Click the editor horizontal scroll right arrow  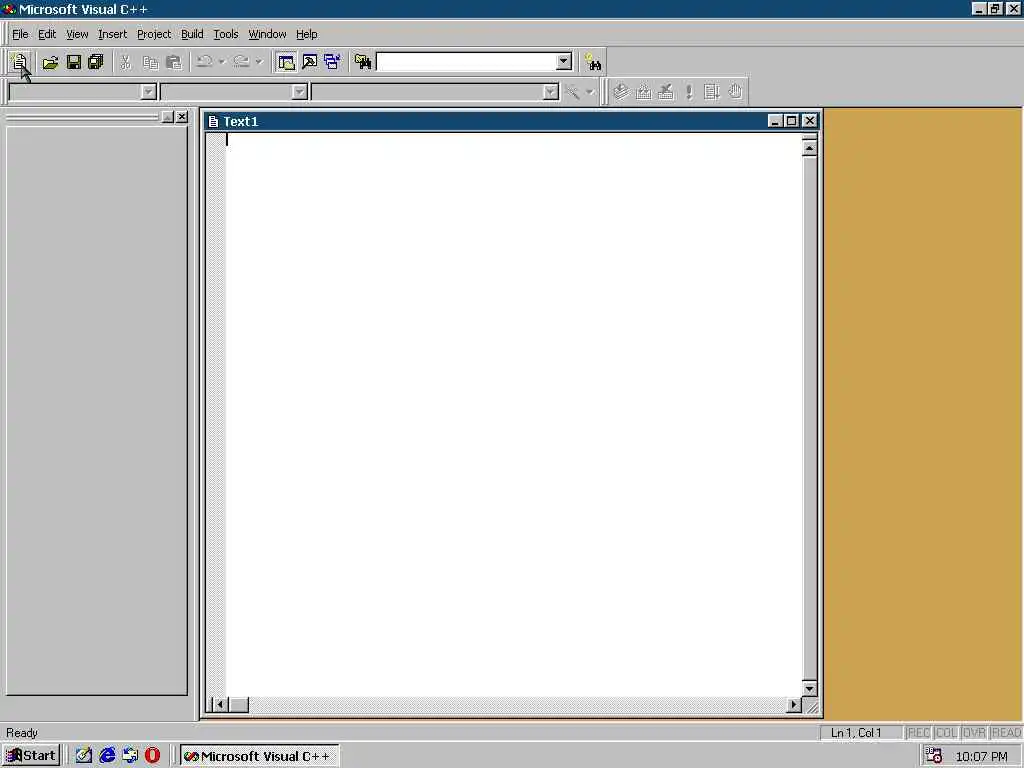pyautogui.click(x=793, y=705)
